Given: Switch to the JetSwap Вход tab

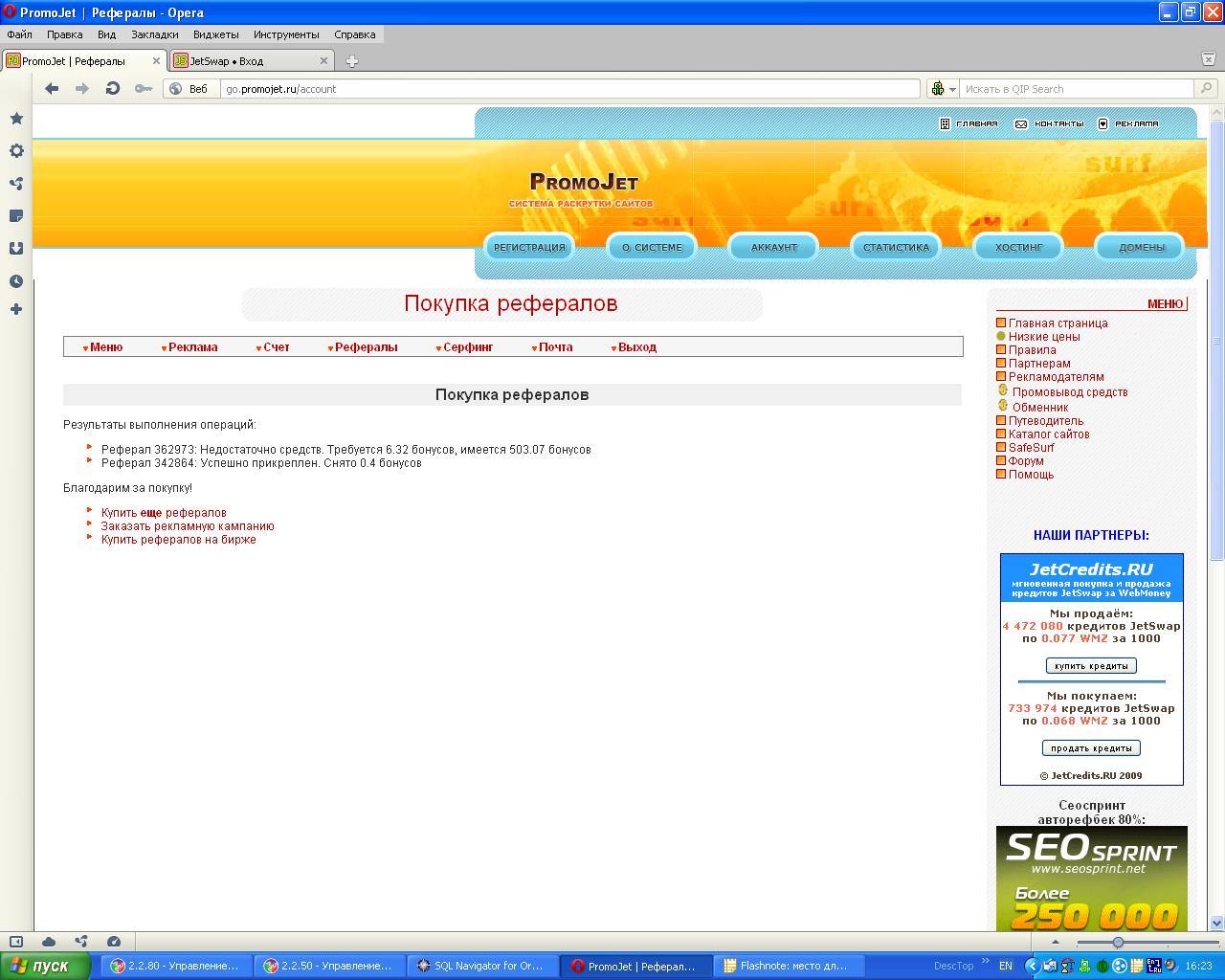Looking at the screenshot, I should pos(251,60).
